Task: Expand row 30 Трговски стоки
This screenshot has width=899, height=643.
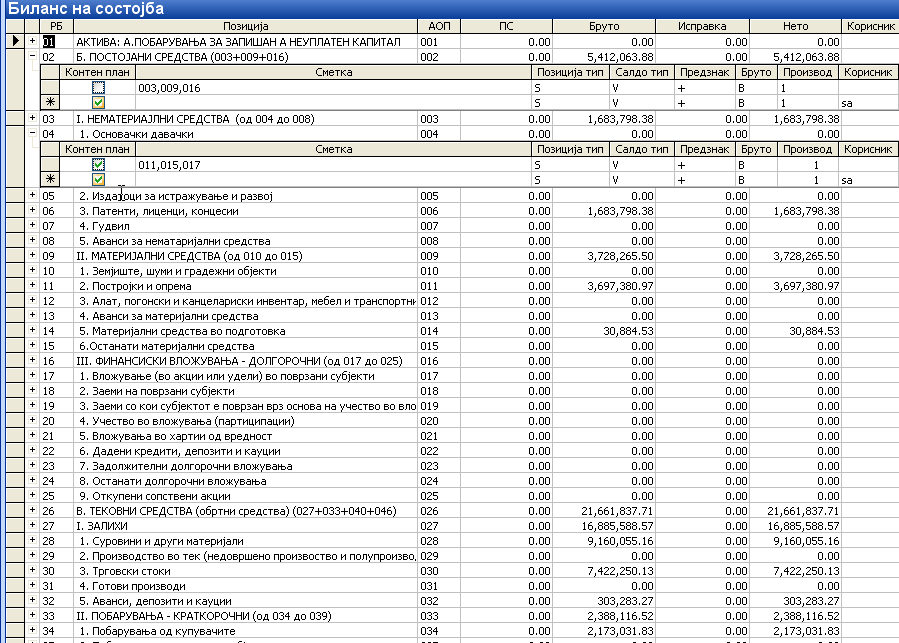Action: 32,570
